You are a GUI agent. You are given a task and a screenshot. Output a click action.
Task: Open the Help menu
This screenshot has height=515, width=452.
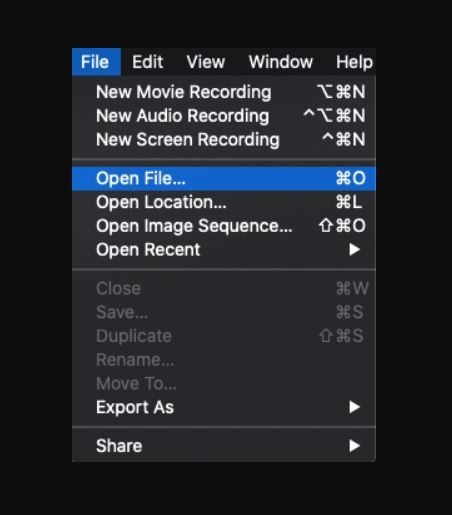pyautogui.click(x=354, y=62)
